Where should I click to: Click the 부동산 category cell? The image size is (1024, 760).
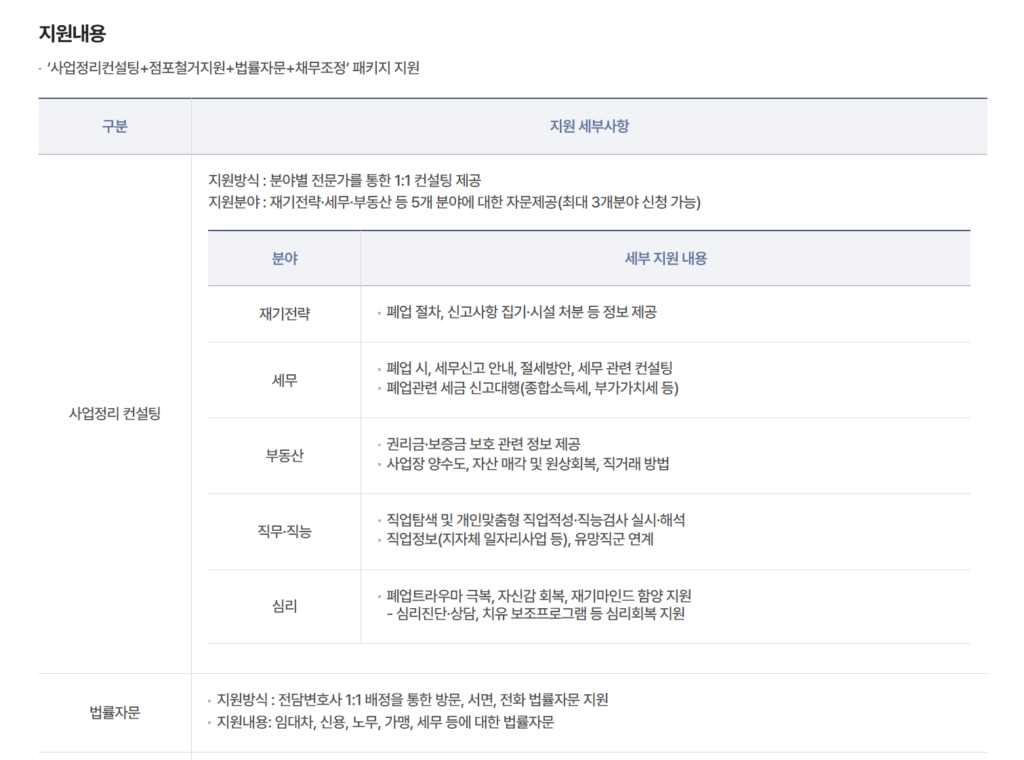coord(283,455)
